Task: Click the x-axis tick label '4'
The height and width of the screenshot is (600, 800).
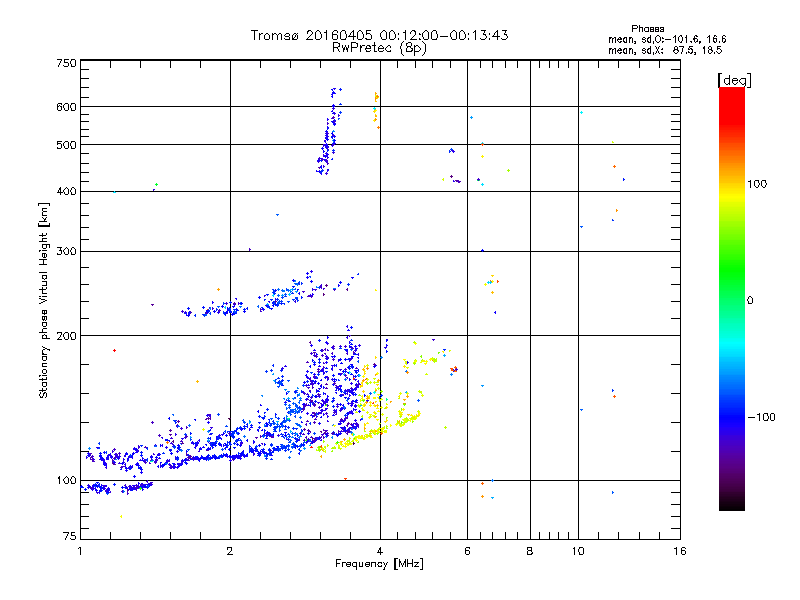Action: point(380,551)
